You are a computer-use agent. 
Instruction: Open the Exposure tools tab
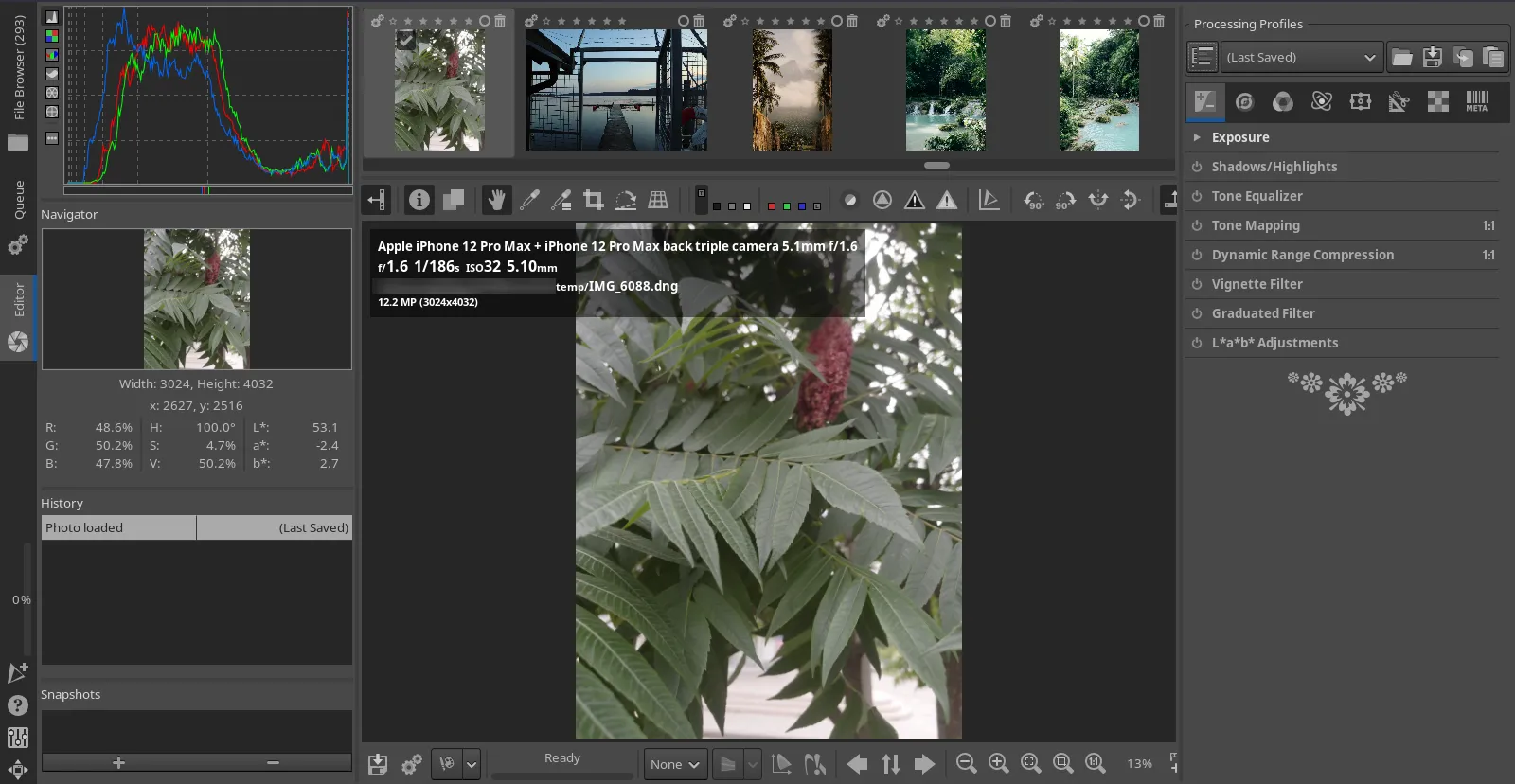coord(1205,102)
